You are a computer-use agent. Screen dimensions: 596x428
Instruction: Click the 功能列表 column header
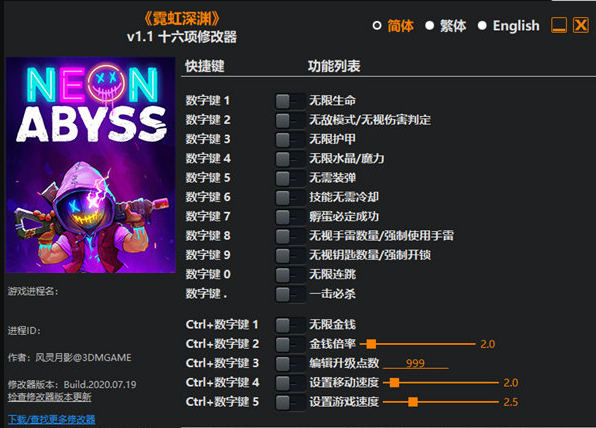pyautogui.click(x=334, y=66)
